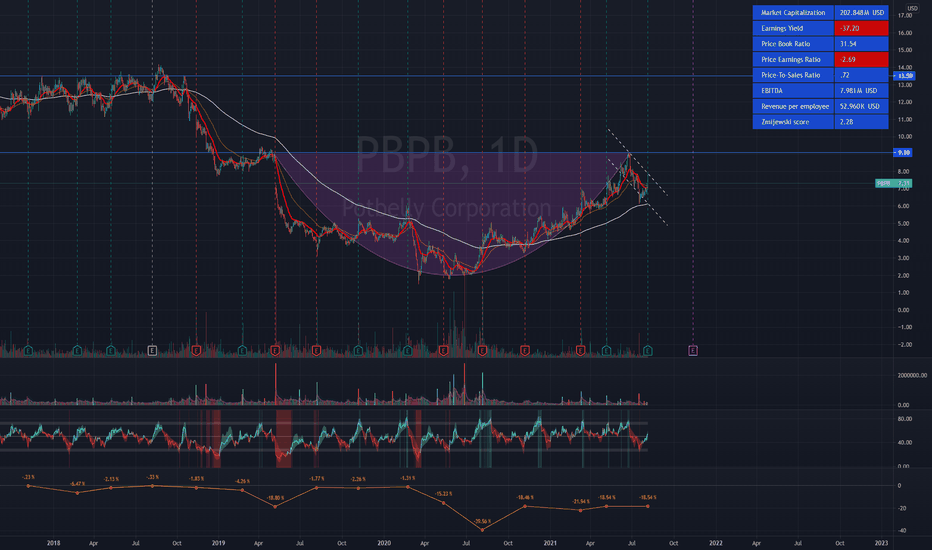This screenshot has width=932, height=550.
Task: Click the Revenue per employee label
Action: [x=793, y=106]
